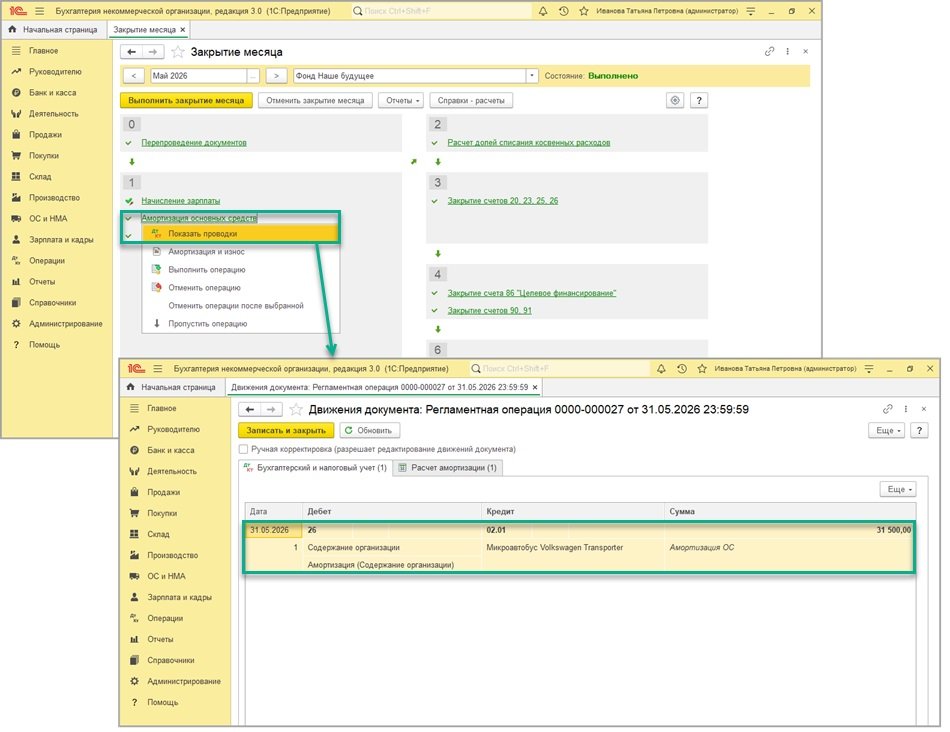Click the help question button in Закрытие месяца
The width and height of the screenshot is (950, 732).
(x=699, y=101)
